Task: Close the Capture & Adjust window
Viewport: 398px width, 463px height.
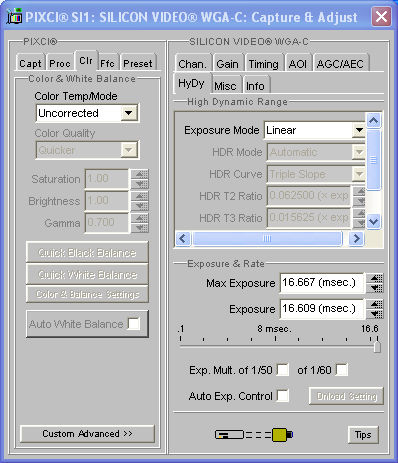Action: click(x=381, y=17)
